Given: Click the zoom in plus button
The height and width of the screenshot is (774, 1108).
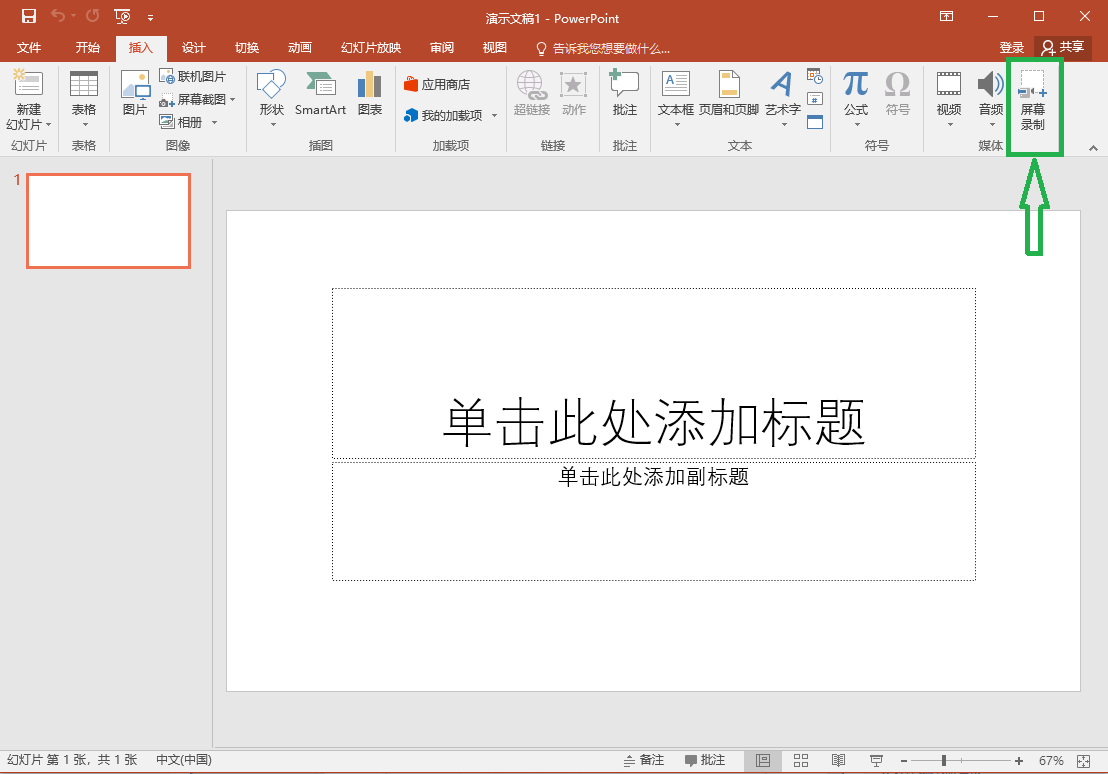Looking at the screenshot, I should tap(1019, 761).
